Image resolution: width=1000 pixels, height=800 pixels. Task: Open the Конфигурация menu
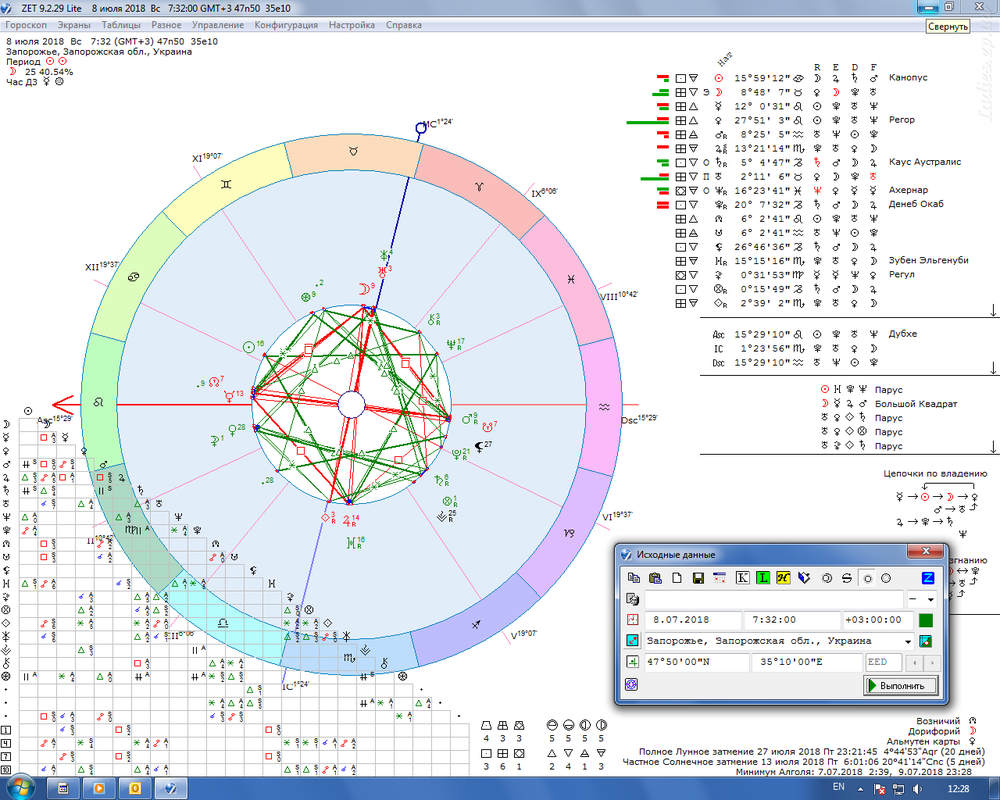coord(286,25)
